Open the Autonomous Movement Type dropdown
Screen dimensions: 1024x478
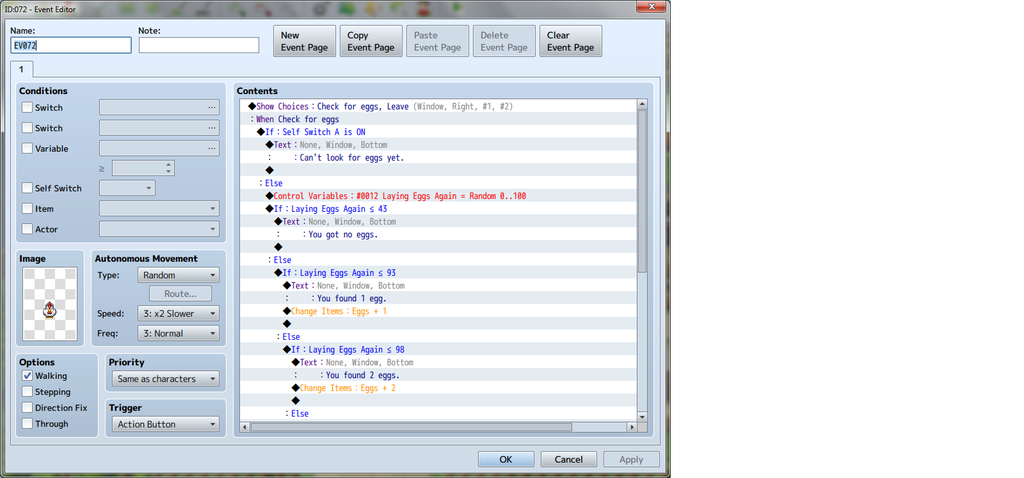179,275
